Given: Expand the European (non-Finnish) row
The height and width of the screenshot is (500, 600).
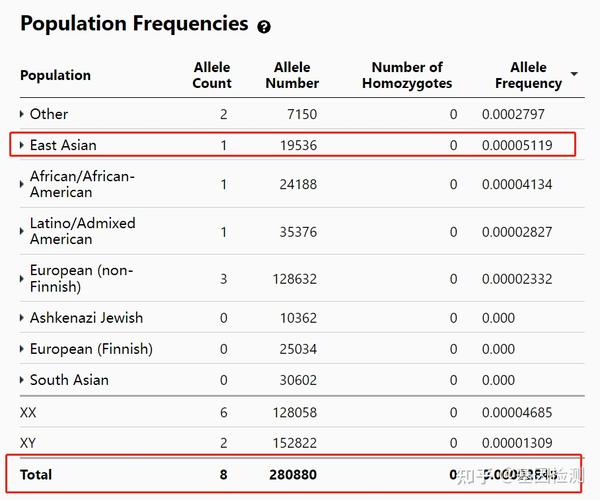Looking at the screenshot, I should click(22, 279).
